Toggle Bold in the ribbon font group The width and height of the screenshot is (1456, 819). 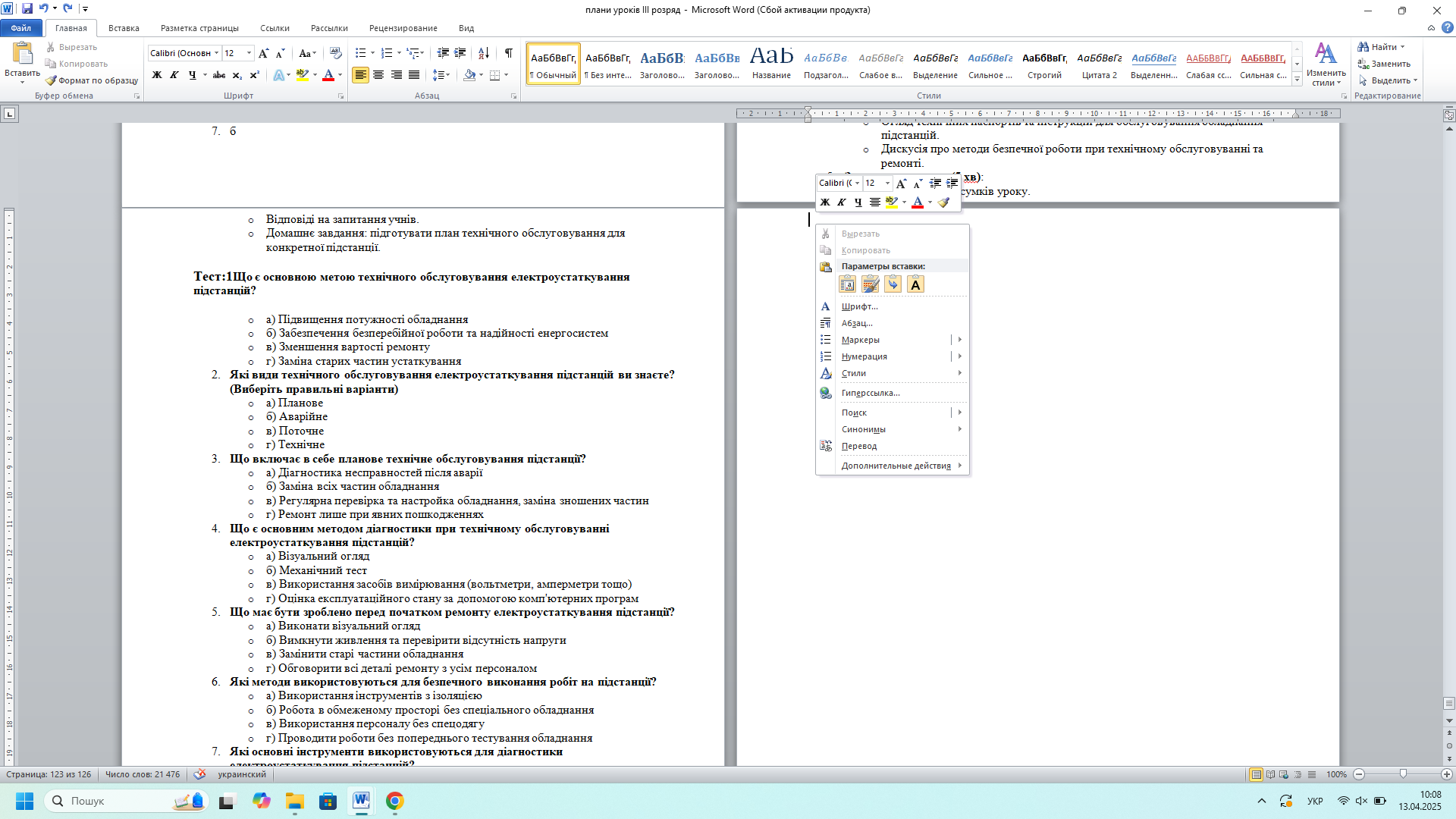157,75
